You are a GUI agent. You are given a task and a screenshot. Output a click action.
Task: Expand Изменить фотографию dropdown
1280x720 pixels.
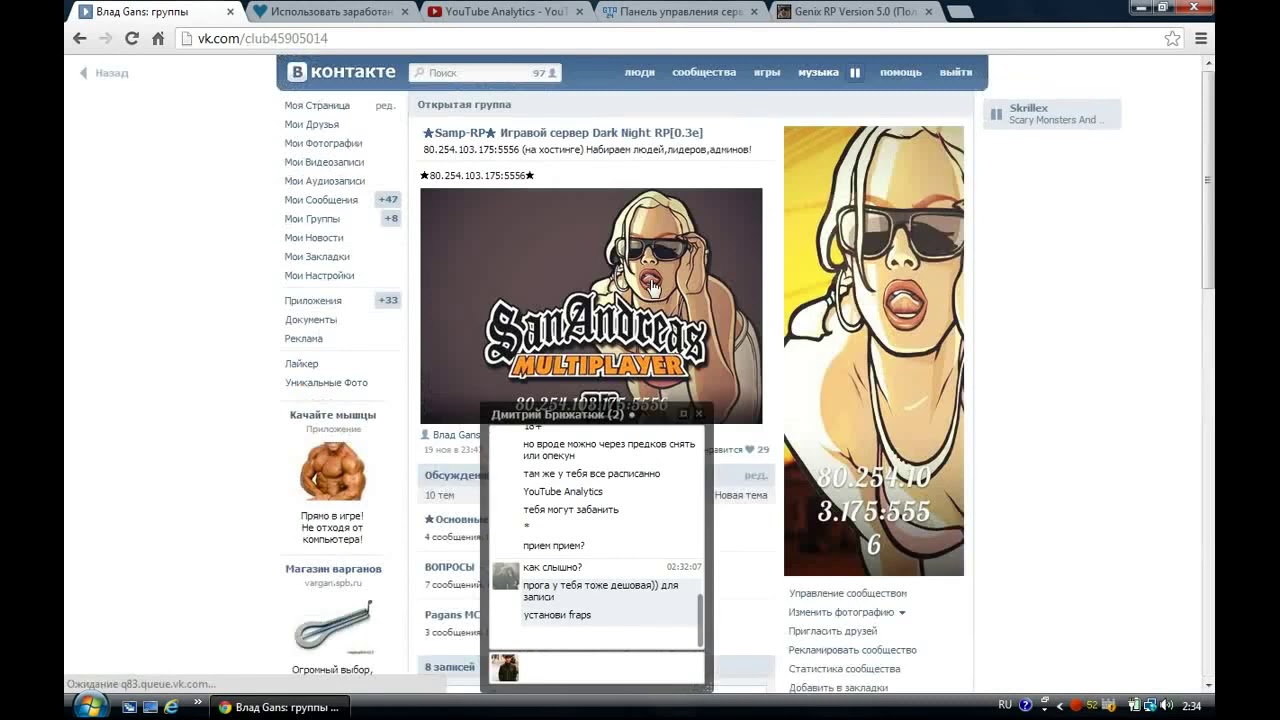point(846,612)
